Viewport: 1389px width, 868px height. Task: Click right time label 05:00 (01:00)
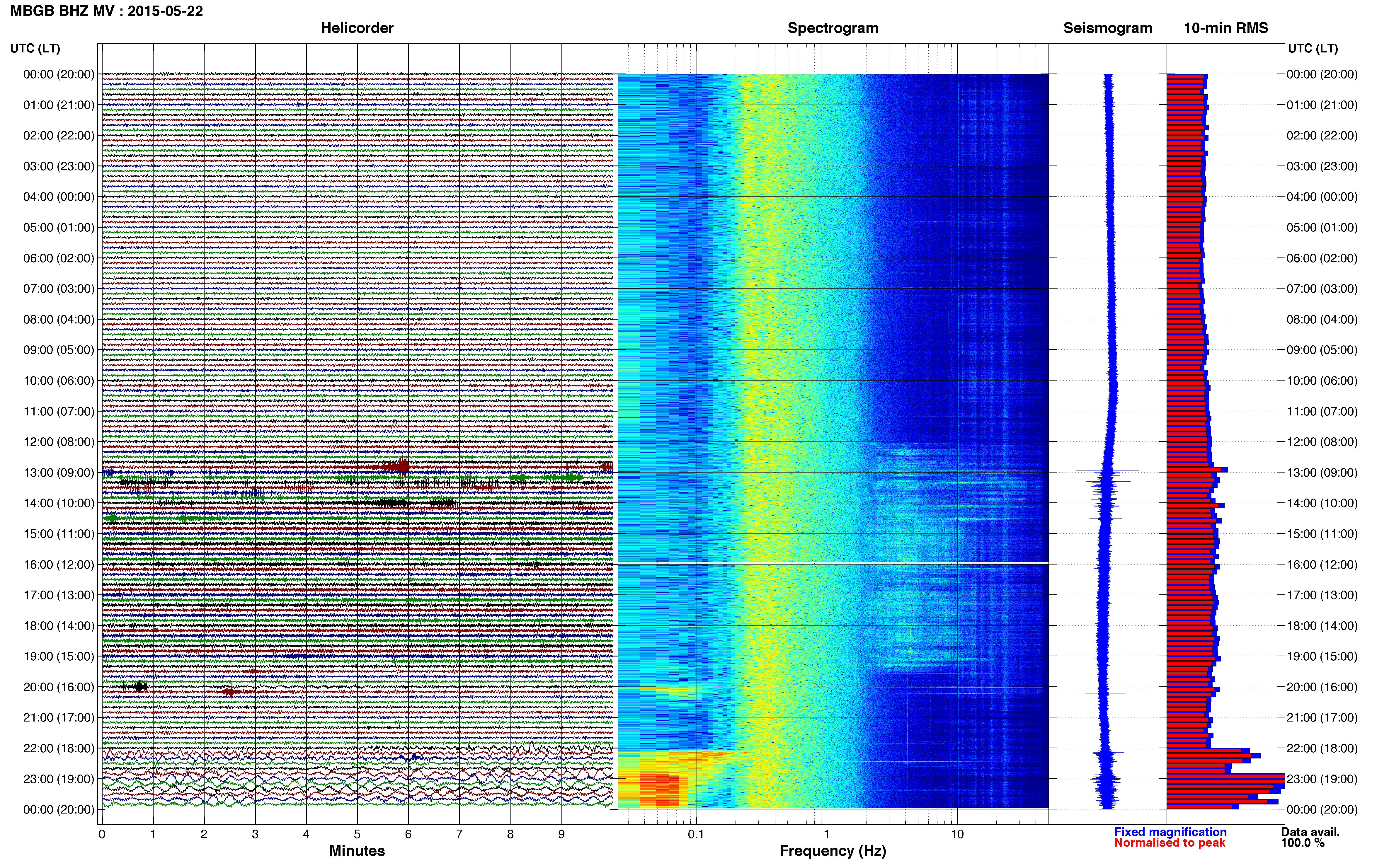pos(1322,227)
